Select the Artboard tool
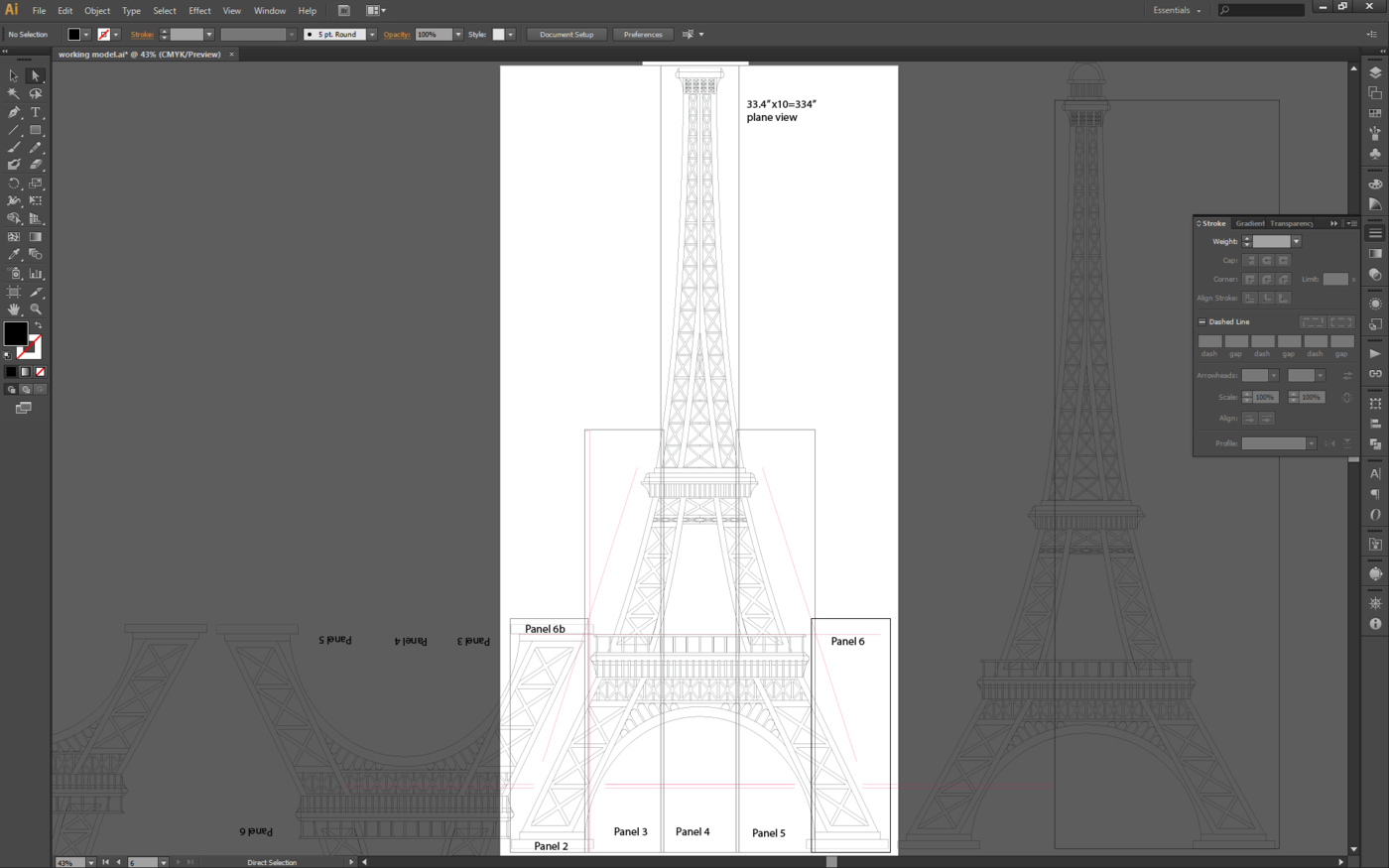Image resolution: width=1389 pixels, height=868 pixels. 14,292
